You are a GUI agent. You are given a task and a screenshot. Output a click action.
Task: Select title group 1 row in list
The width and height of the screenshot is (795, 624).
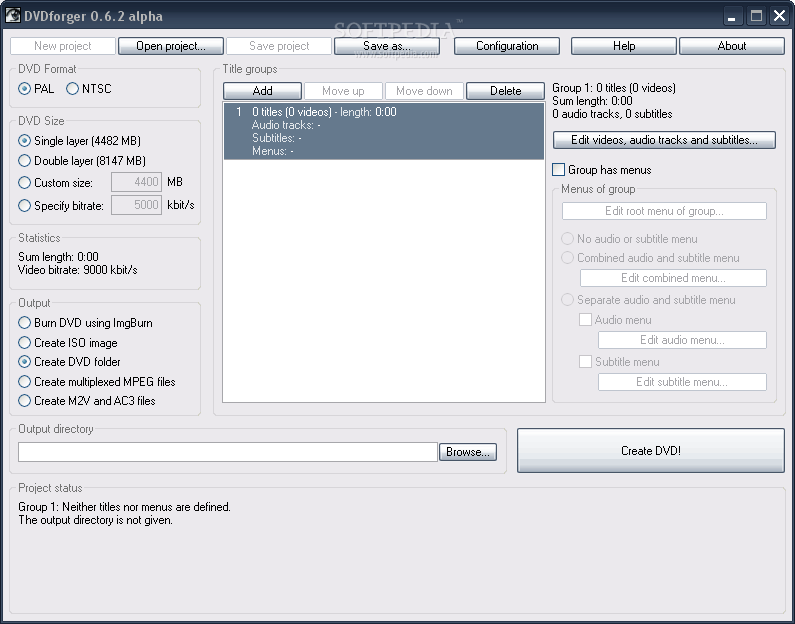coord(384,131)
